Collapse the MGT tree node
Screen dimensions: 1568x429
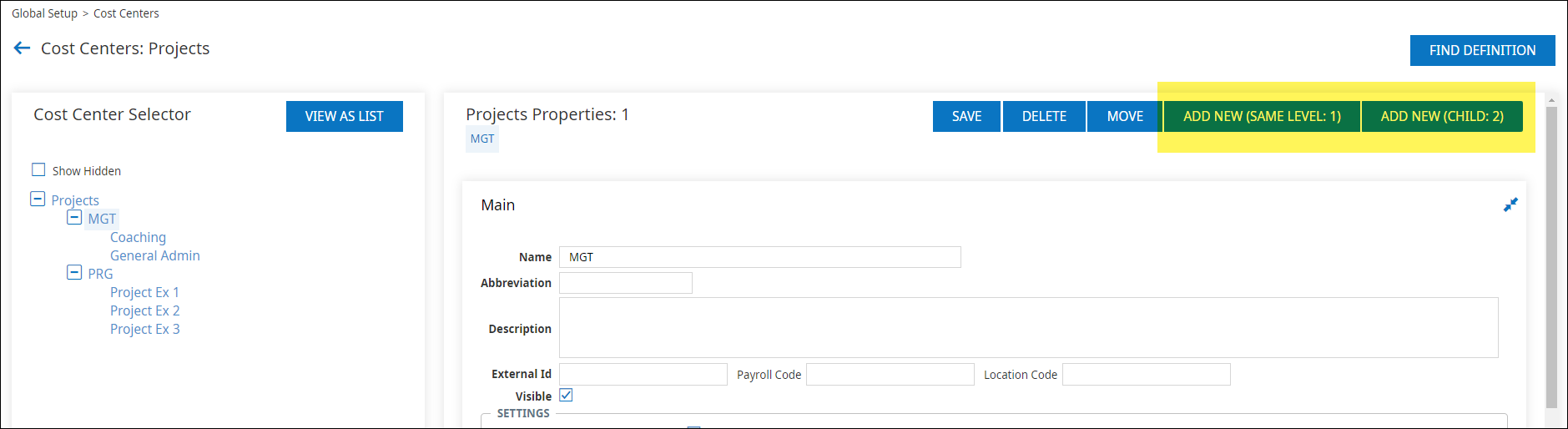[74, 218]
